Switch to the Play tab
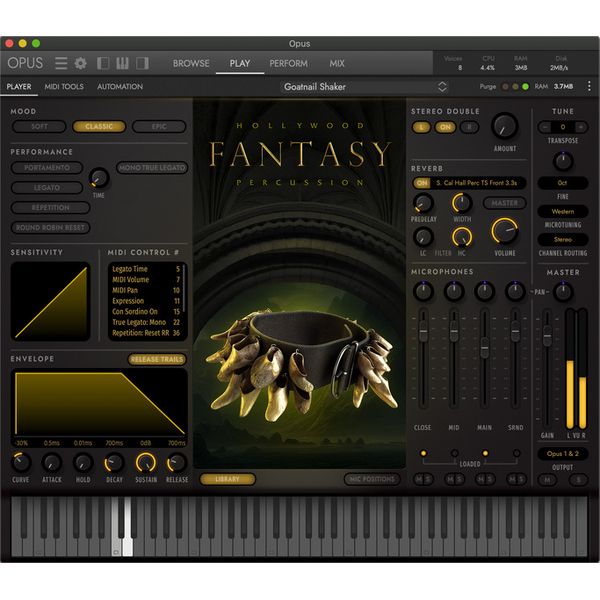This screenshot has width=600, height=600. pyautogui.click(x=240, y=64)
